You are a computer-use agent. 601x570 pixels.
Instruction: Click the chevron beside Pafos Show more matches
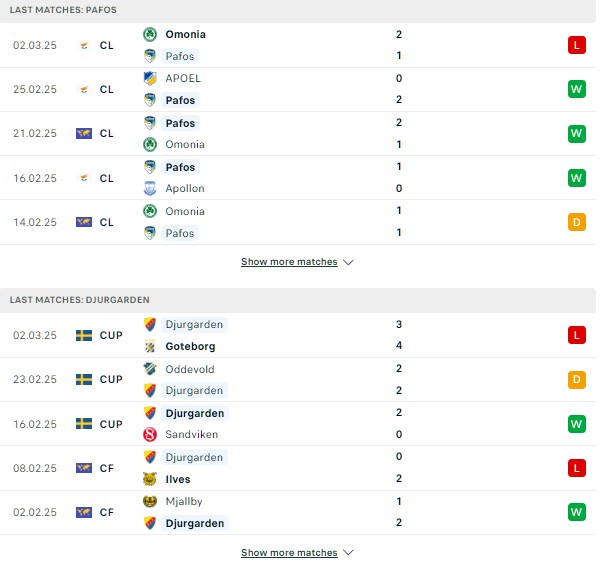(x=348, y=263)
